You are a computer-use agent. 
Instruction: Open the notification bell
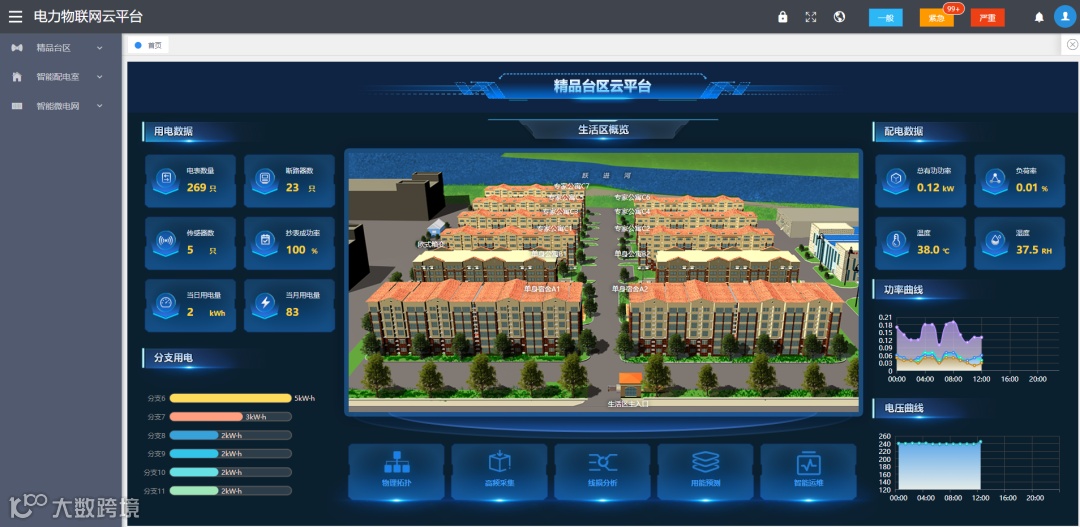coord(1039,17)
